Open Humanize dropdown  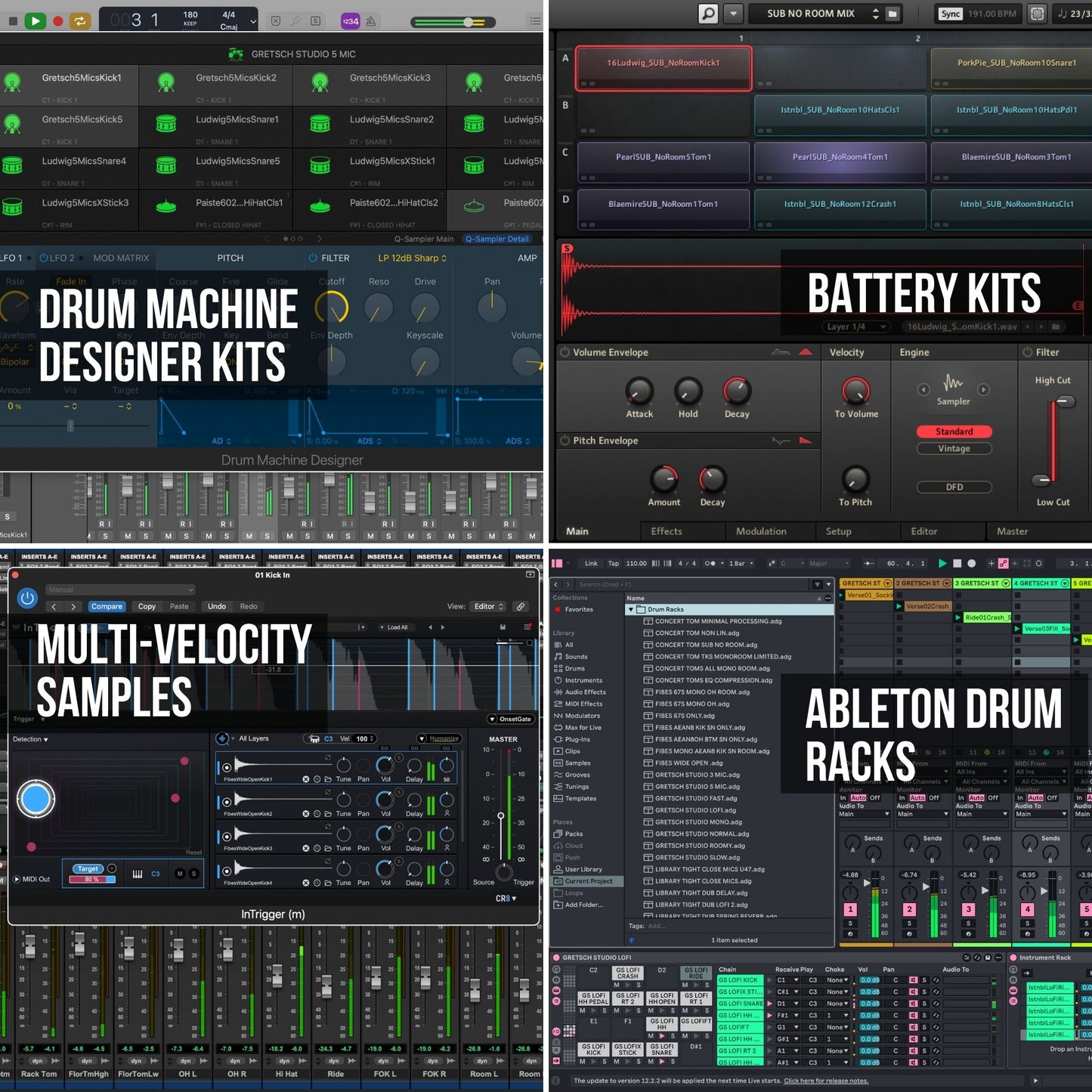point(438,738)
